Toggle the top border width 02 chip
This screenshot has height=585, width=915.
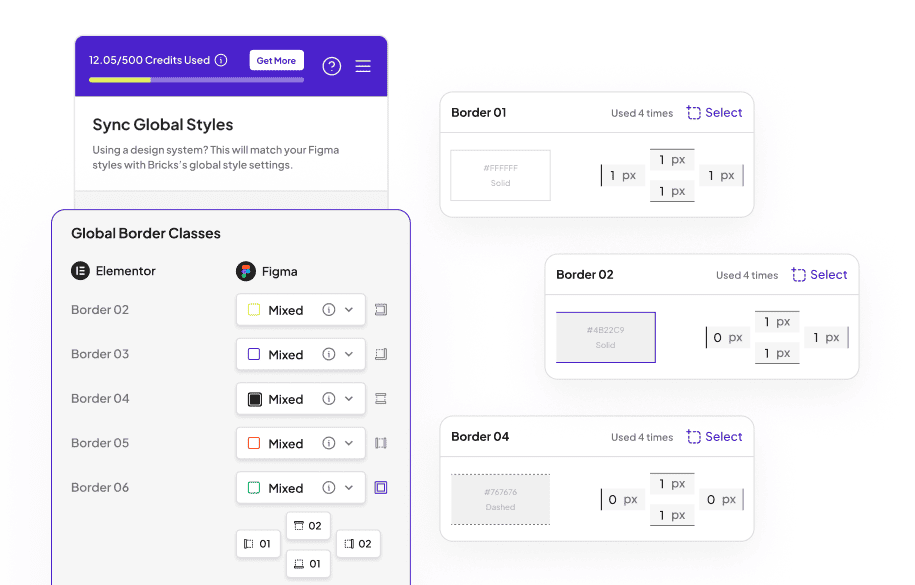point(308,526)
